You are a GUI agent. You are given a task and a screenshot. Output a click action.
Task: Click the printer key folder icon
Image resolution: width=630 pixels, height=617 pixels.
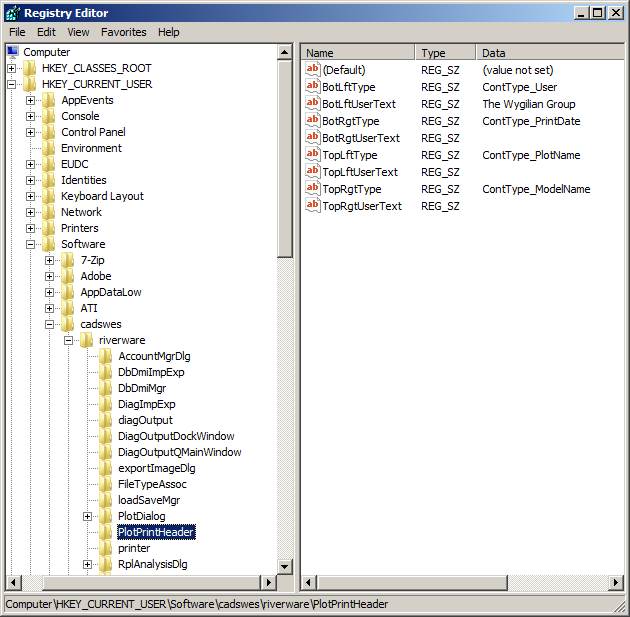tap(105, 548)
